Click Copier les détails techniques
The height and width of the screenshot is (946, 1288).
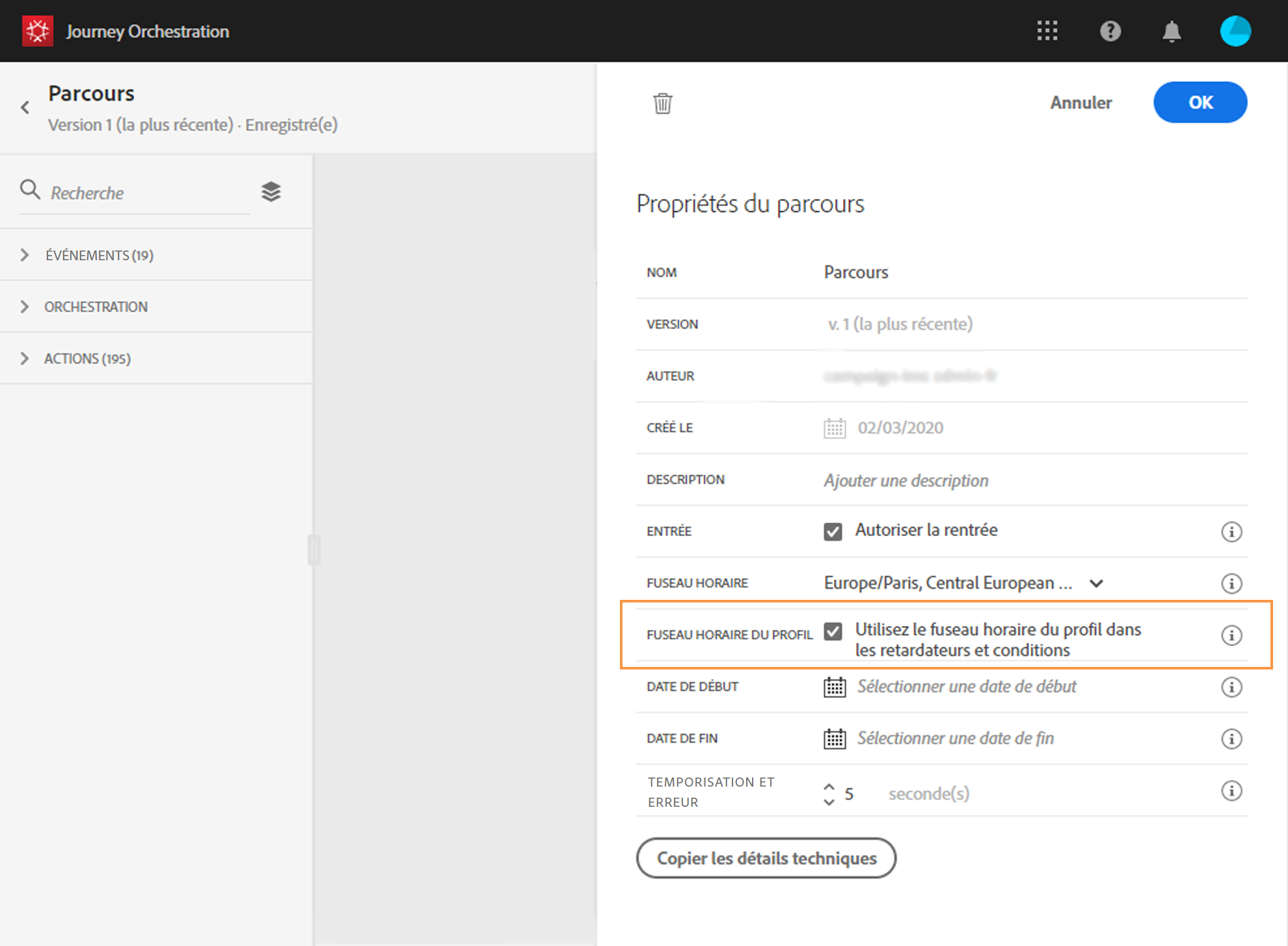766,858
